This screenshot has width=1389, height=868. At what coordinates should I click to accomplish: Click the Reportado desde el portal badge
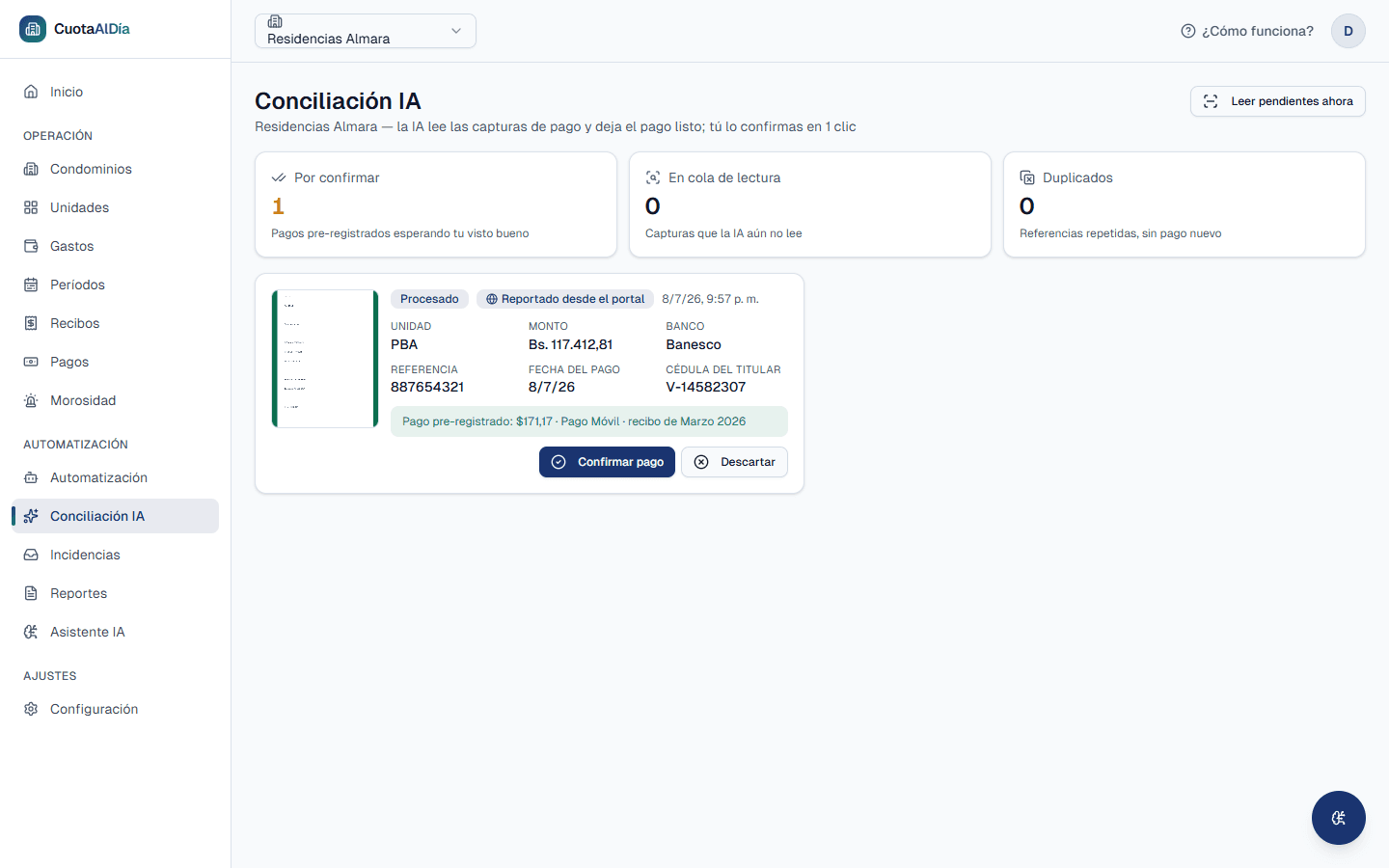[x=565, y=299]
